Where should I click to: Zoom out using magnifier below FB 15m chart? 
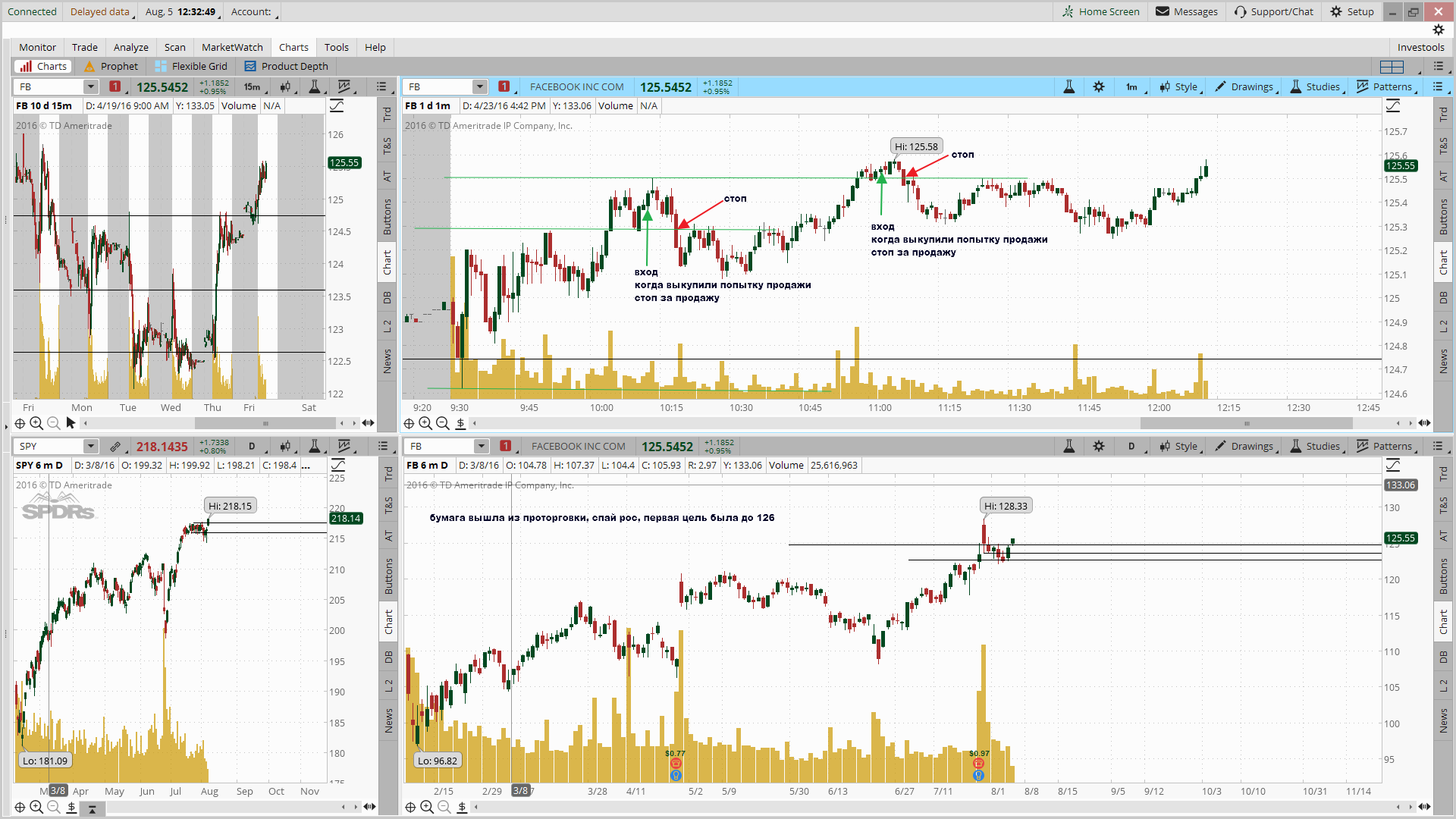pos(53,423)
